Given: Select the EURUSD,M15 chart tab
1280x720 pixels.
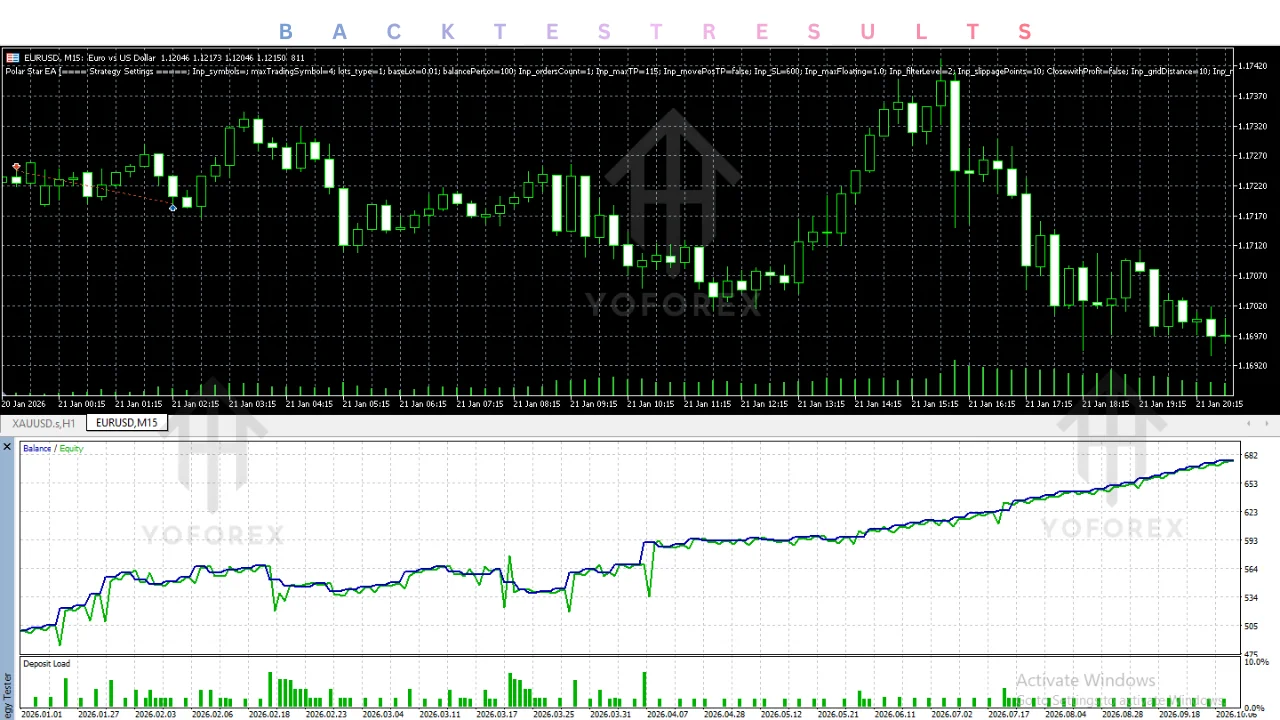Looking at the screenshot, I should (127, 423).
